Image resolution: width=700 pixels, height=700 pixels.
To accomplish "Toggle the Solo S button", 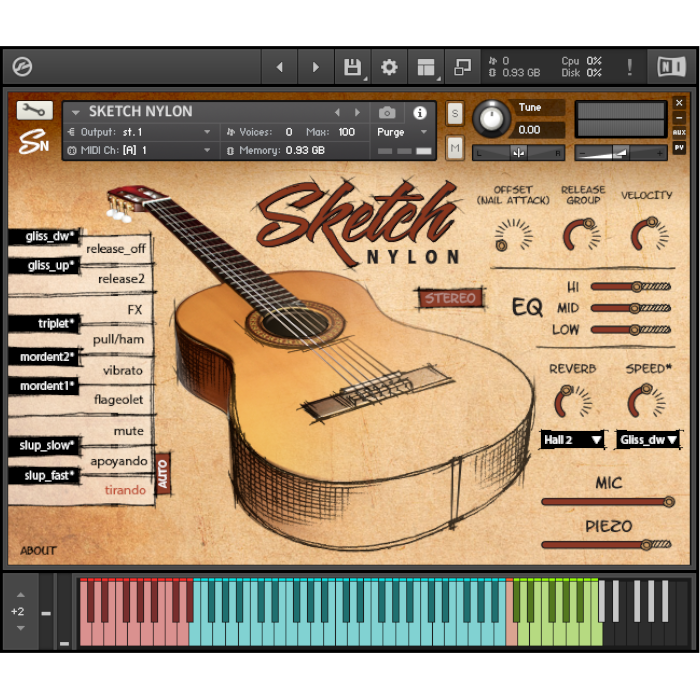I will 455,113.
